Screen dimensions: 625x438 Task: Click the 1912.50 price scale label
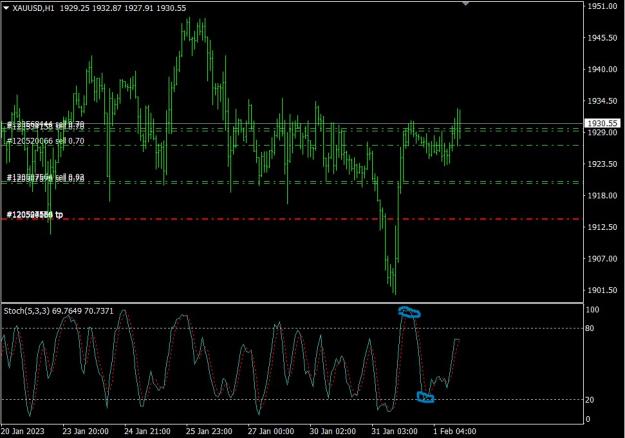[602, 227]
